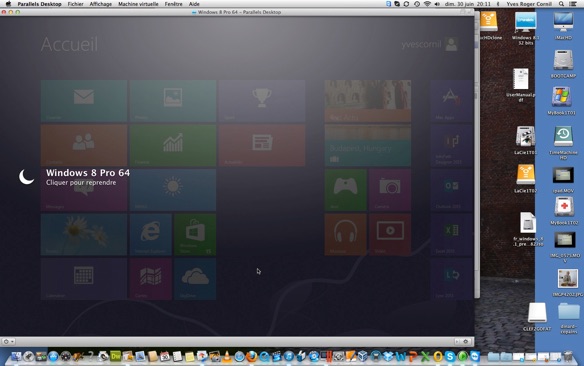Click the settings gear at the status bar's right end
Viewport: 584px width, 366px height.
click(x=466, y=341)
